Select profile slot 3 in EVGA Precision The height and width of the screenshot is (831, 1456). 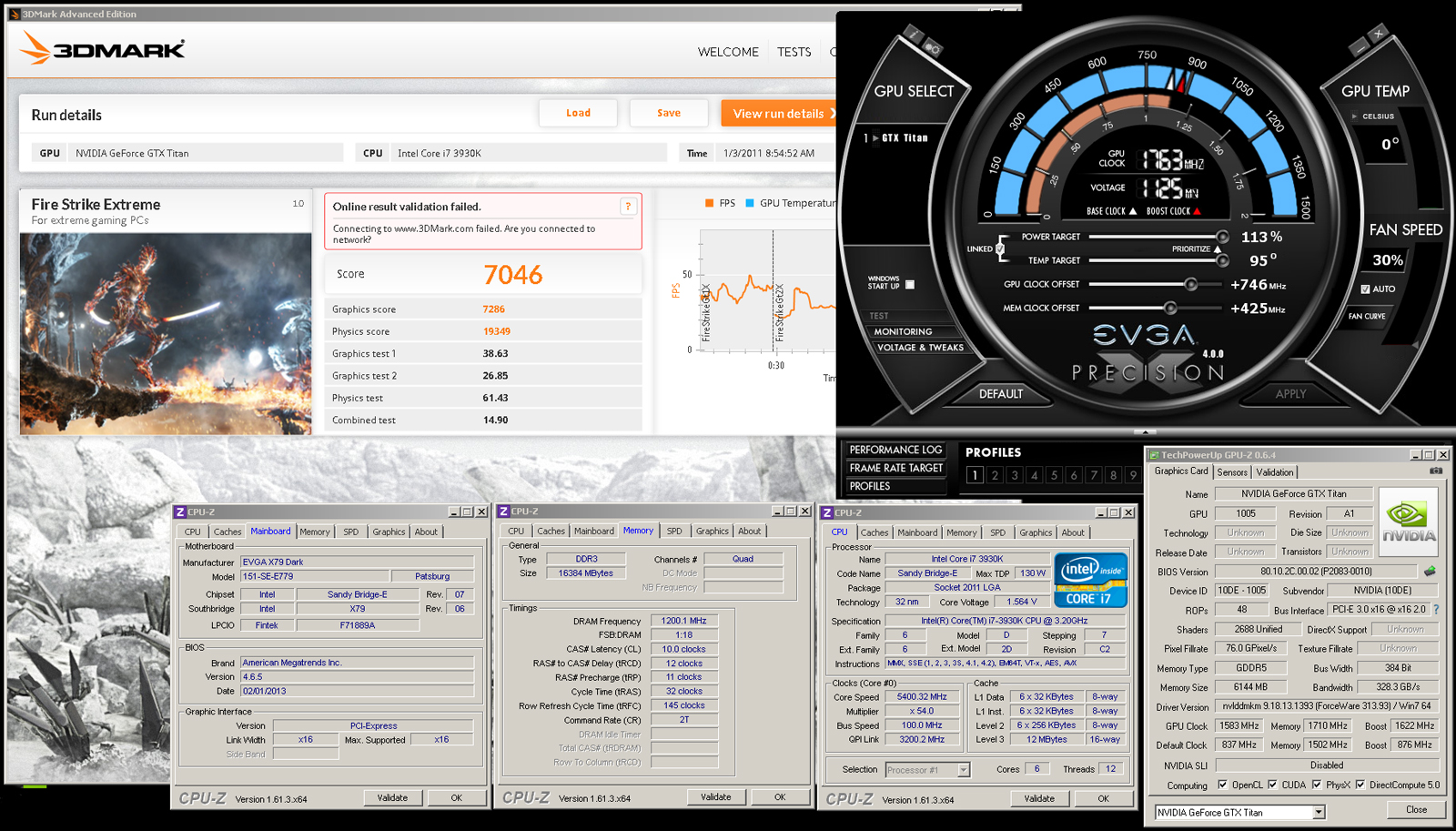point(1015,475)
